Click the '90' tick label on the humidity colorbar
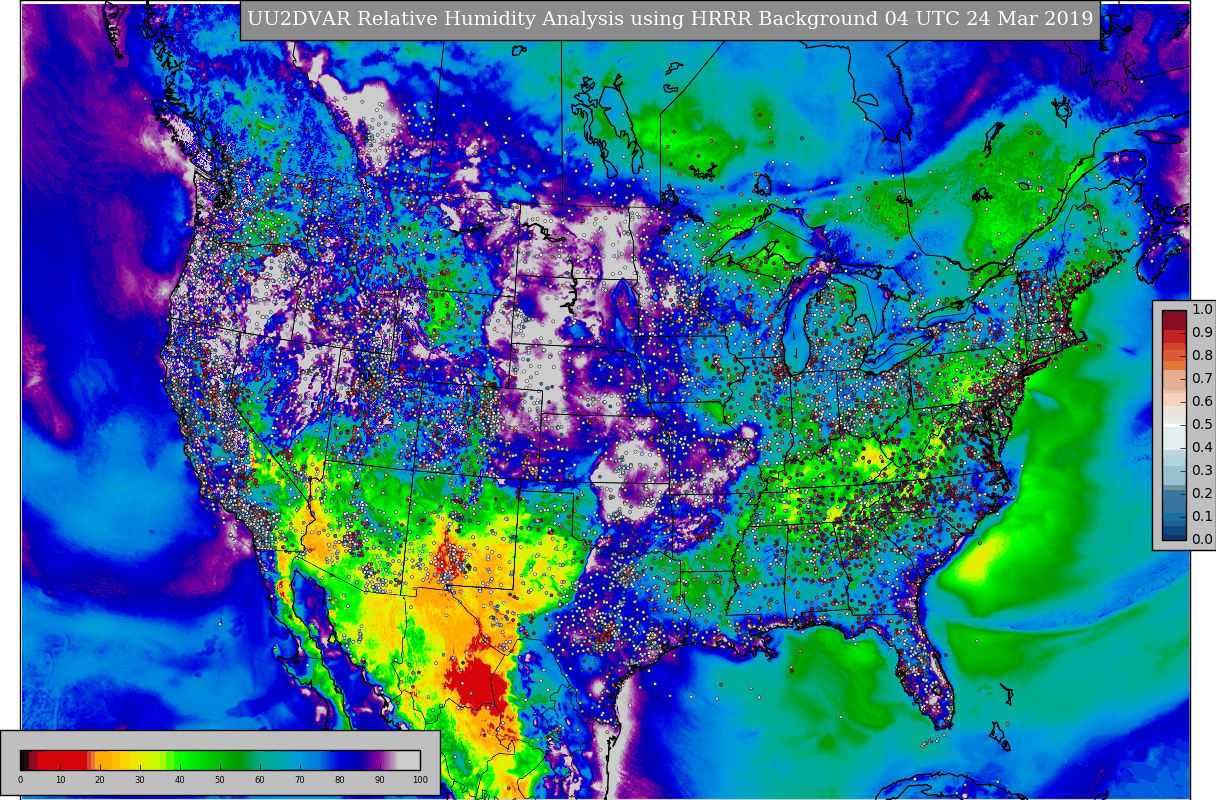Viewport: 1216px width, 800px height. [380, 780]
